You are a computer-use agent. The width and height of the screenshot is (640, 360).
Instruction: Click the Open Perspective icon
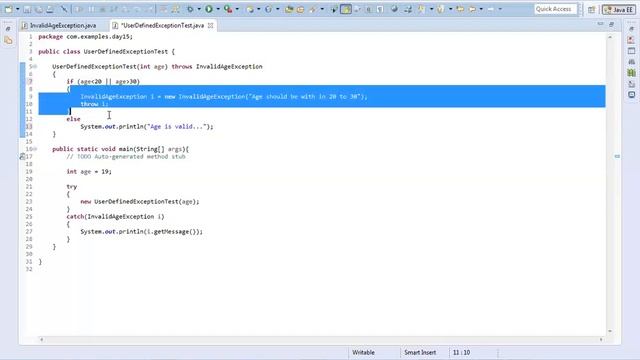pyautogui.click(x=591, y=9)
